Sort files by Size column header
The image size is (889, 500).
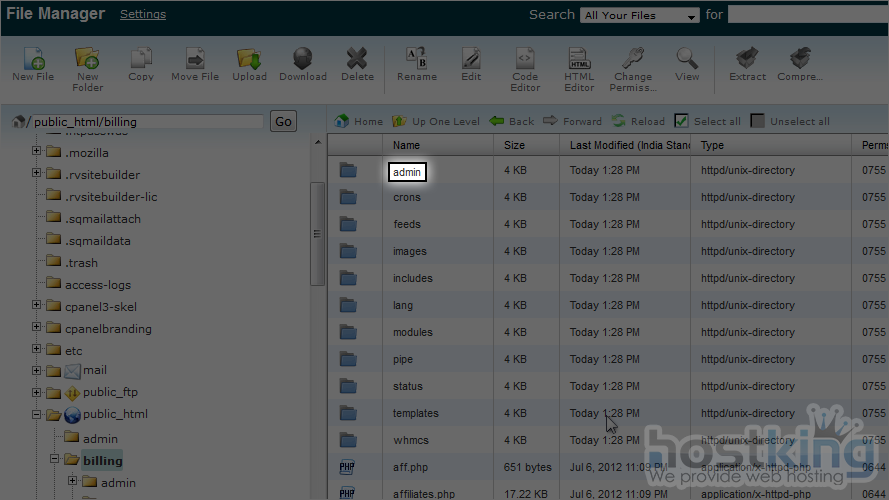pos(514,145)
